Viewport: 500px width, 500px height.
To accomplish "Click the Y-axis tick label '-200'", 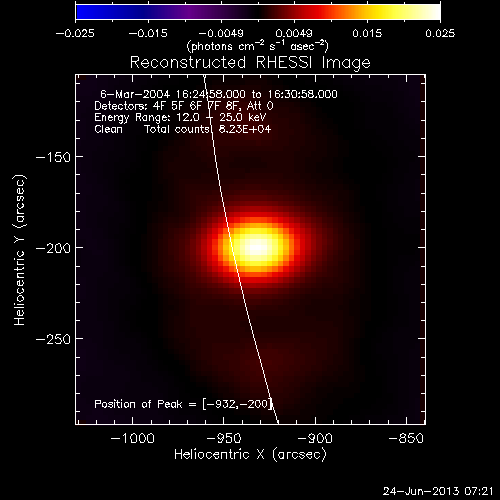I will (53, 248).
